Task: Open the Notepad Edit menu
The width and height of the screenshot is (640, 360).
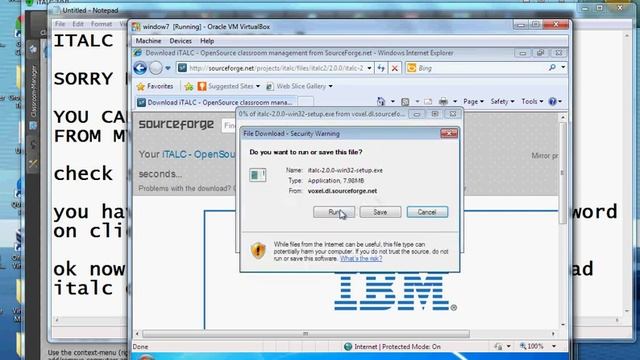Action: click(x=78, y=24)
